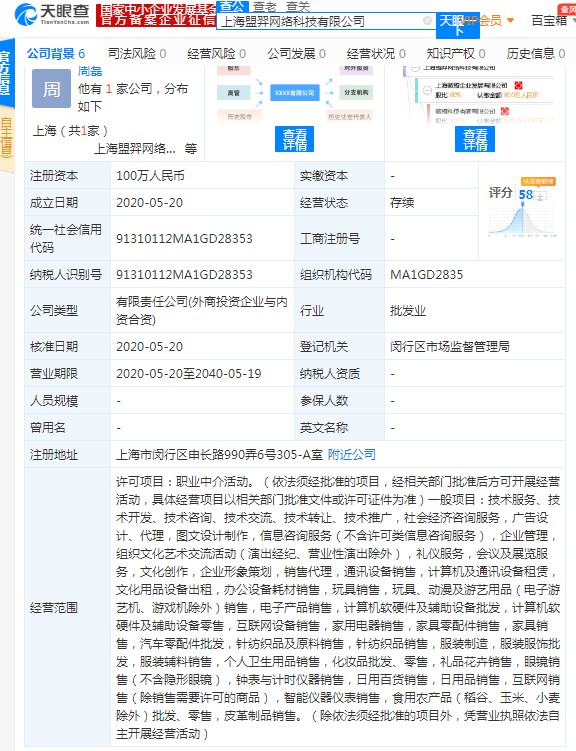Switch to the 查公司 search tab
This screenshot has width=576, height=751.
tap(232, 6)
